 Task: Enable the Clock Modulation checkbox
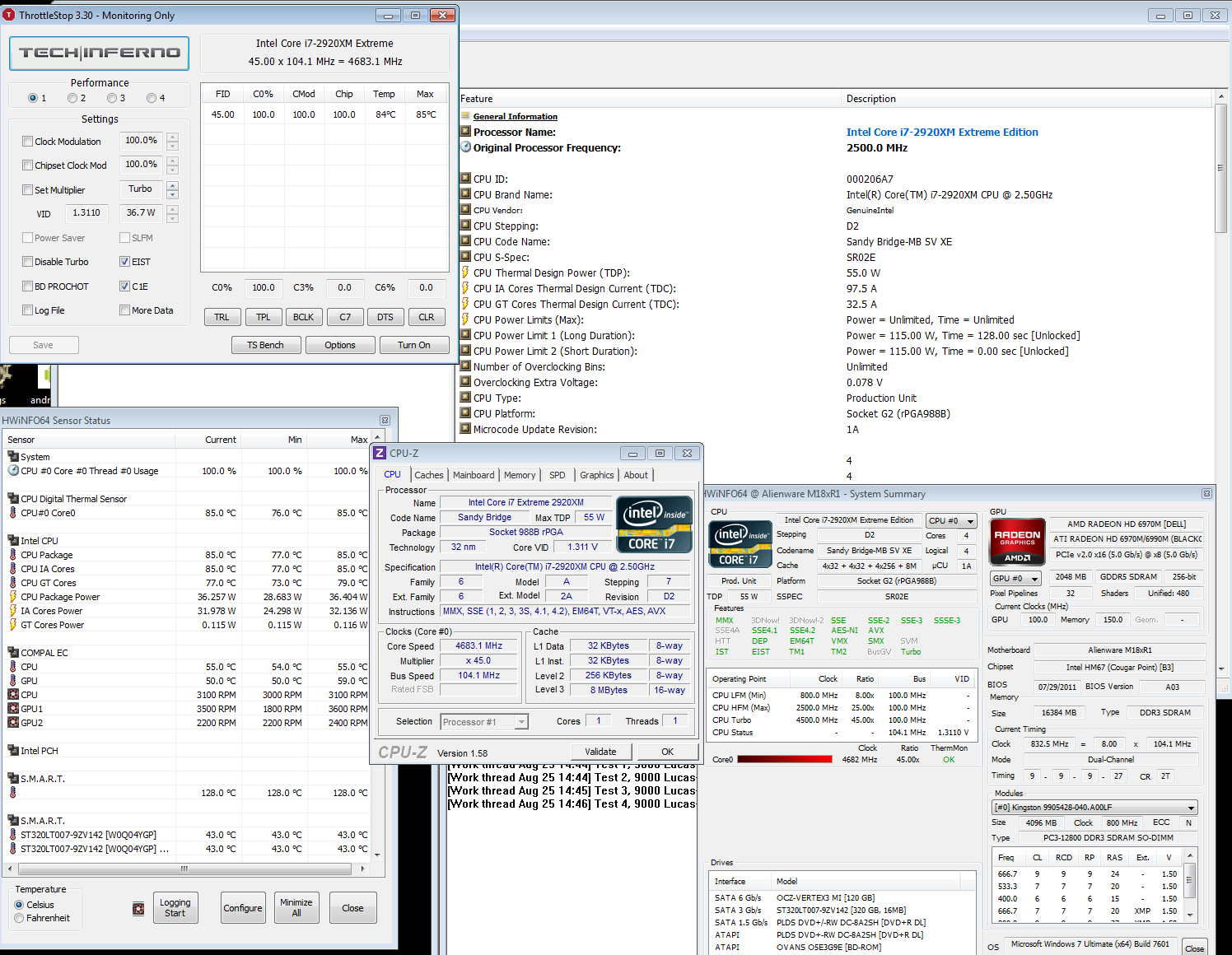28,142
